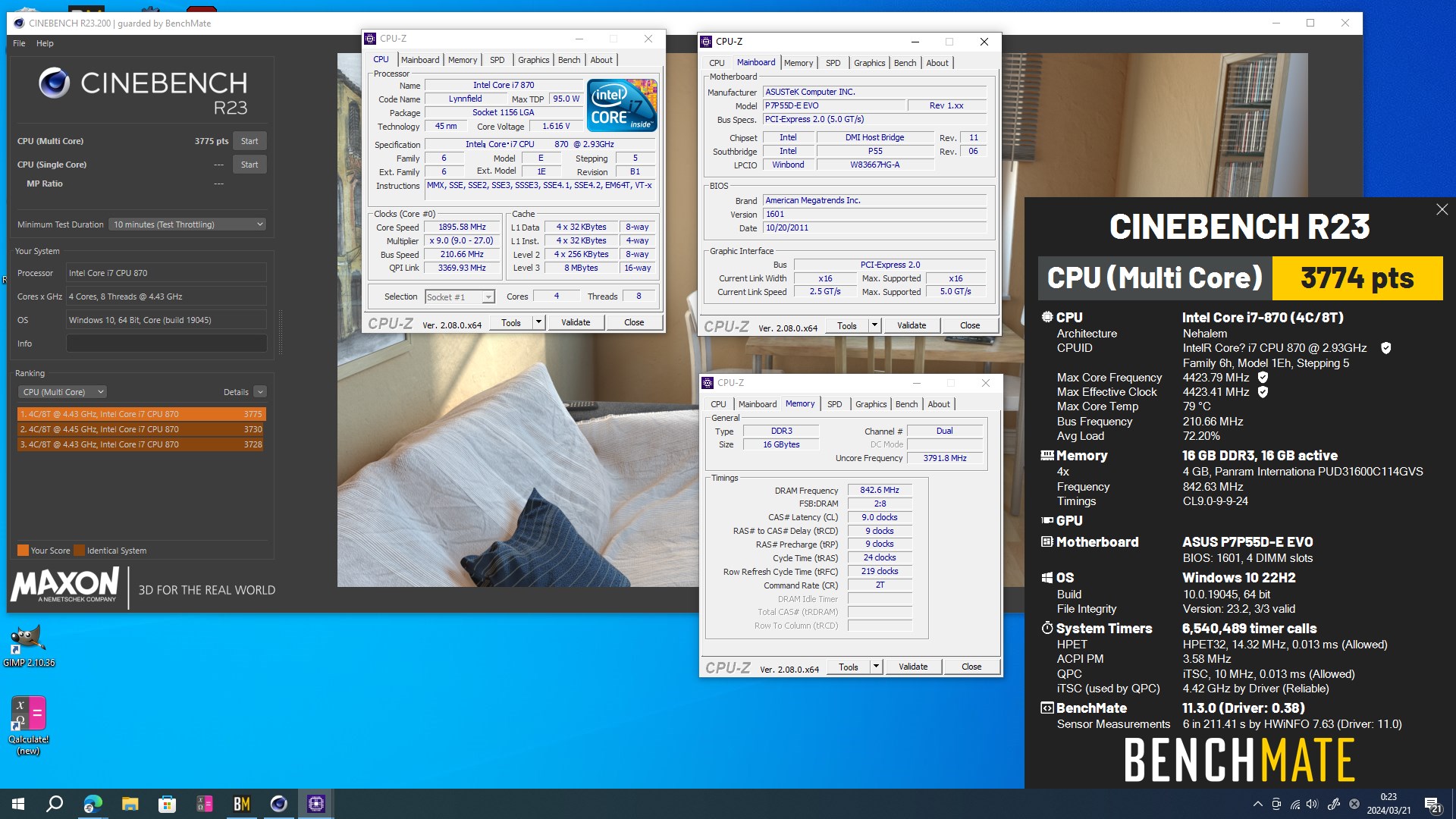Screen dimensions: 1456x819
Task: Open the SPD tab in CPU-Z Mainboard window
Action: (833, 63)
